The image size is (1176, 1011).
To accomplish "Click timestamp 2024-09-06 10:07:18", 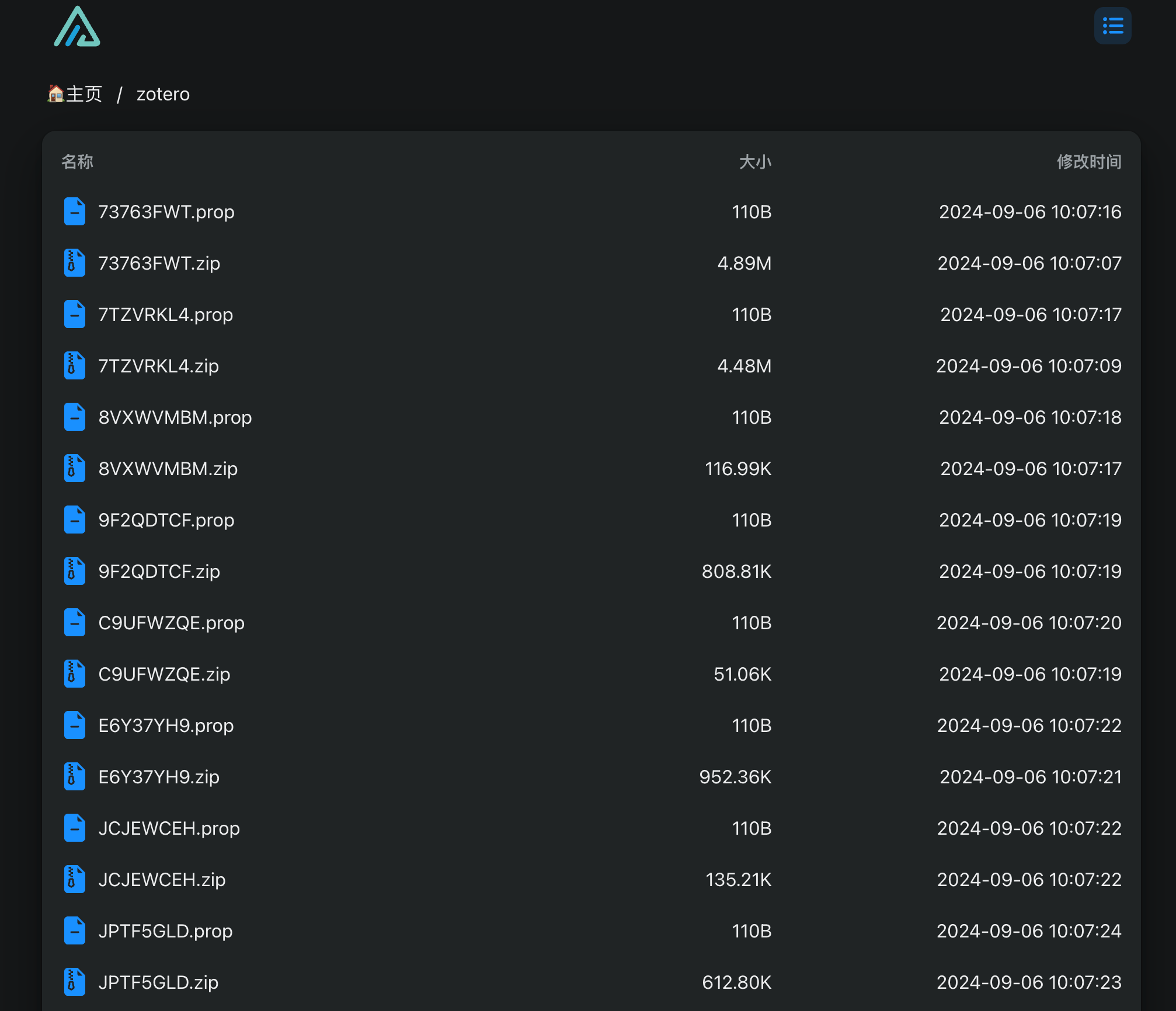I will pyautogui.click(x=1030, y=417).
